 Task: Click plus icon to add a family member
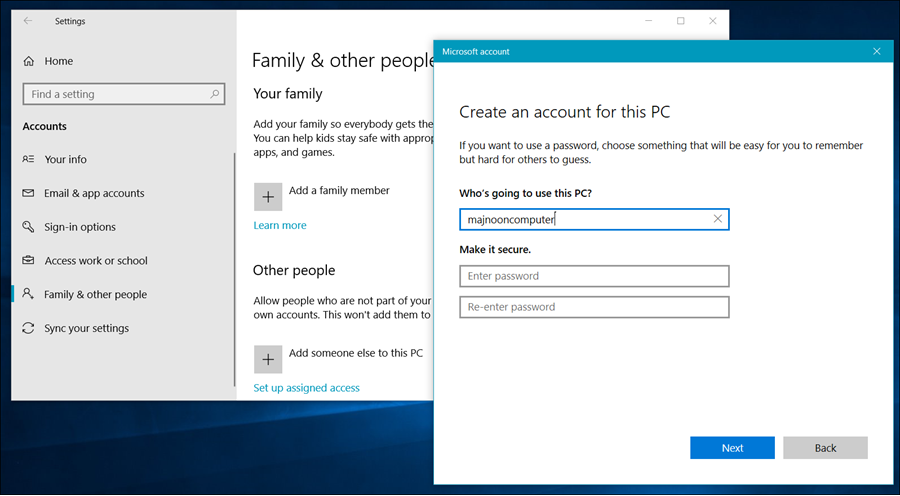tap(268, 197)
